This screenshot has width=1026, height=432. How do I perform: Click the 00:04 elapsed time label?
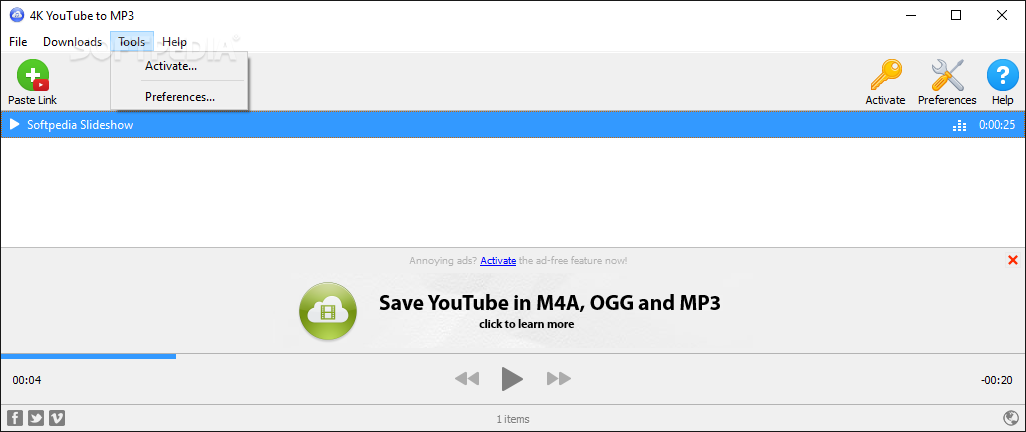click(x=27, y=380)
